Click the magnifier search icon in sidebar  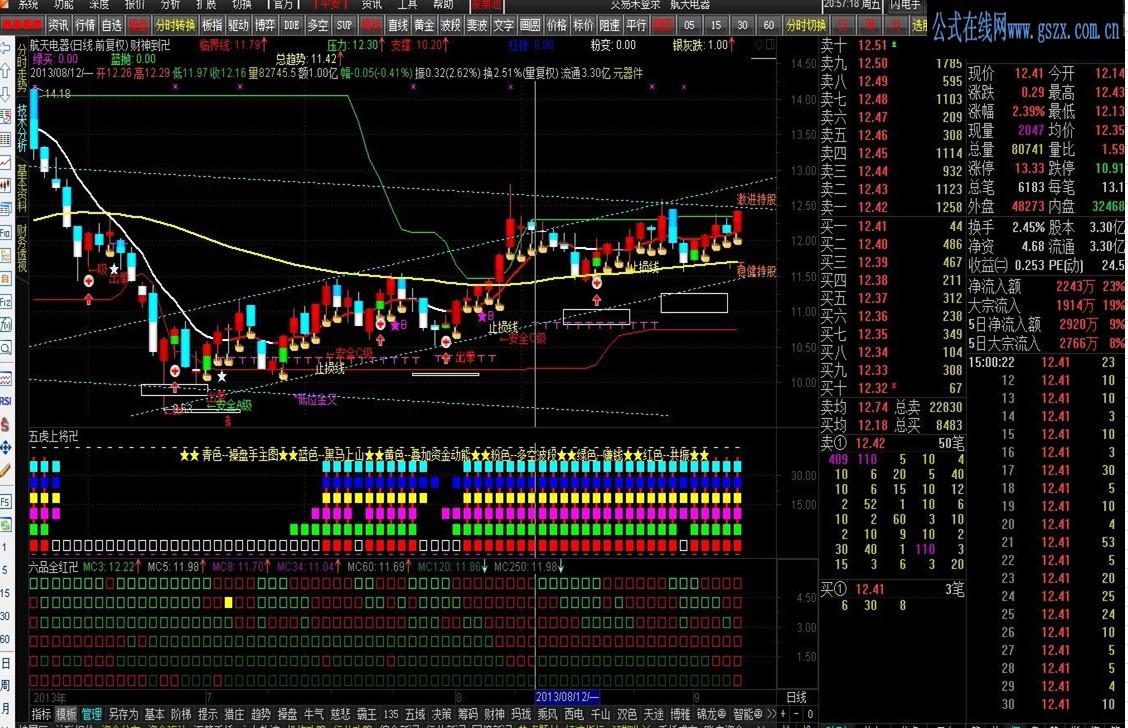[x=5, y=348]
